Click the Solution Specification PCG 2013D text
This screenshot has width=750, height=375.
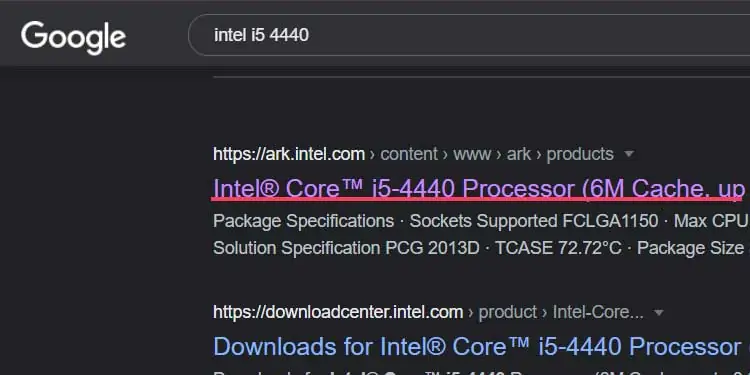coord(346,248)
